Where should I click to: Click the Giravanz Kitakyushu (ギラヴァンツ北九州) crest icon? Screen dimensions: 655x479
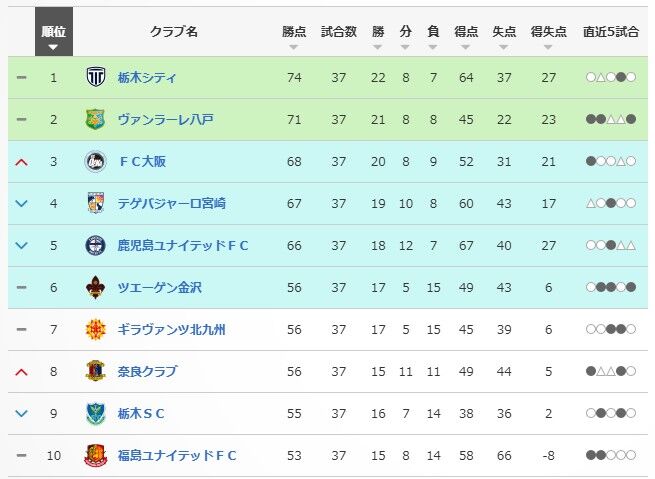[x=95, y=329]
